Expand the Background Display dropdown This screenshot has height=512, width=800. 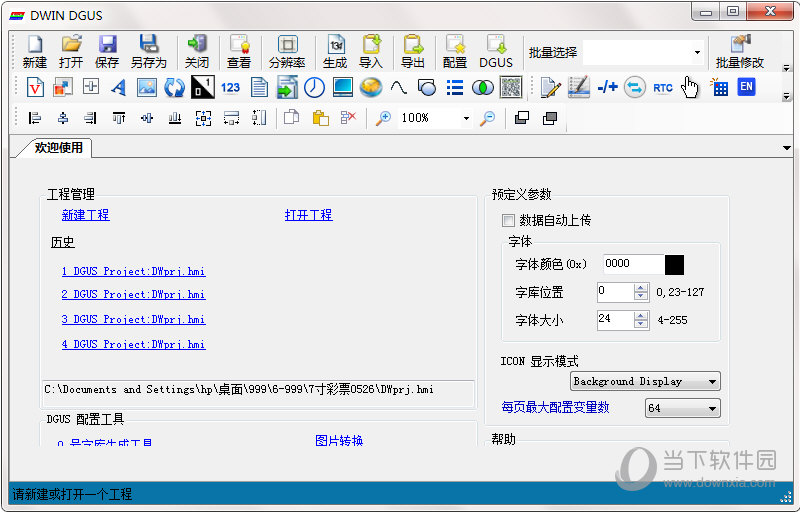712,381
